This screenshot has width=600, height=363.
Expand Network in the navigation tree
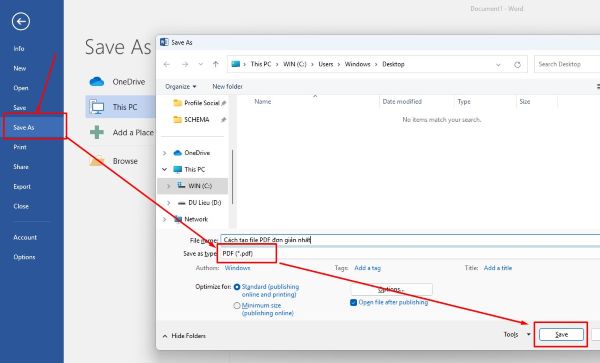point(165,219)
